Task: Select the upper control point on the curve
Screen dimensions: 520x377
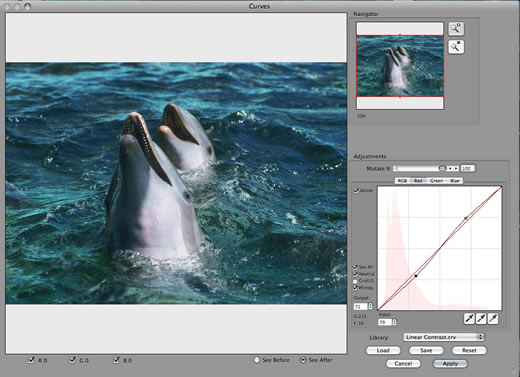Action: (466, 218)
